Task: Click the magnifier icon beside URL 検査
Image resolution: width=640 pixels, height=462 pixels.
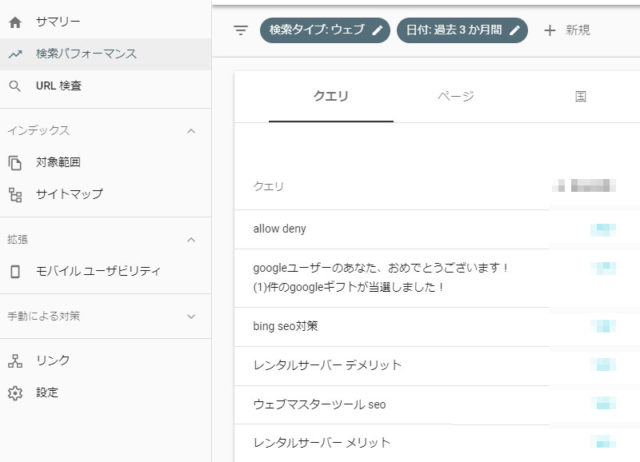Action: pos(15,86)
